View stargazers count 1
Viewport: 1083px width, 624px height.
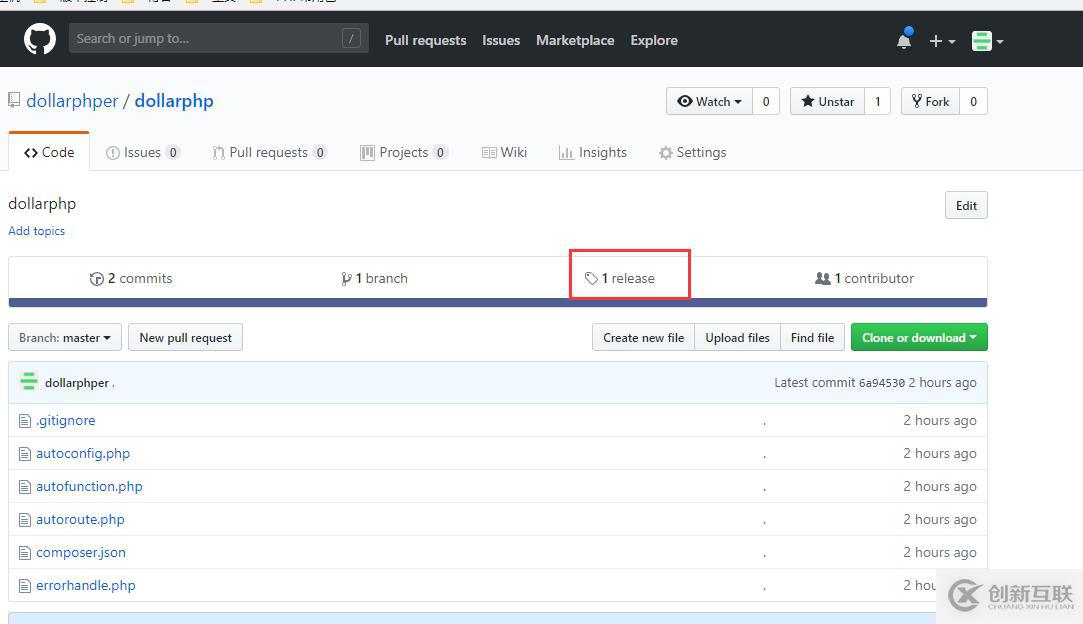tap(878, 102)
